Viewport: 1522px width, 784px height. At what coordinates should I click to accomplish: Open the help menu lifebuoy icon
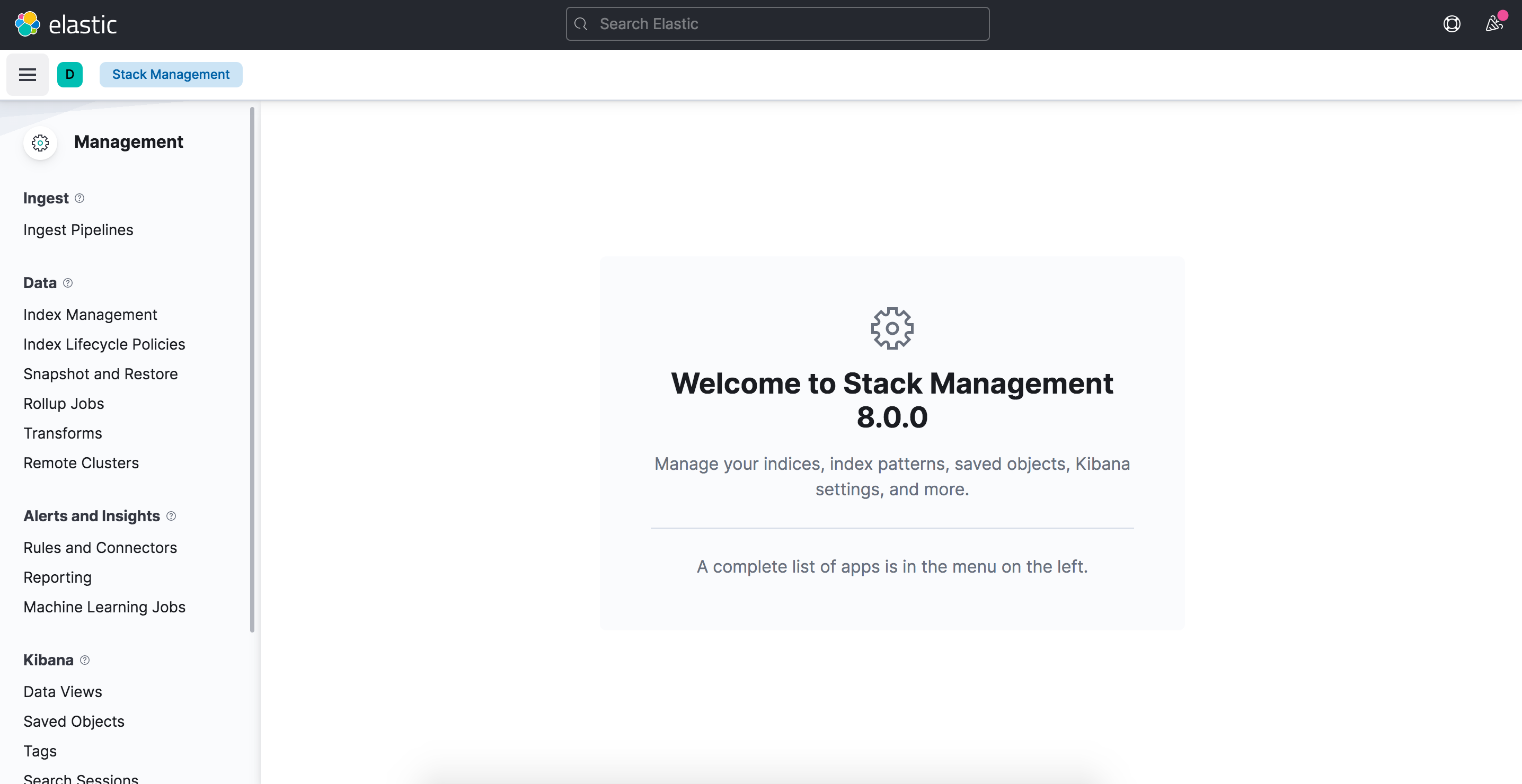1452,24
